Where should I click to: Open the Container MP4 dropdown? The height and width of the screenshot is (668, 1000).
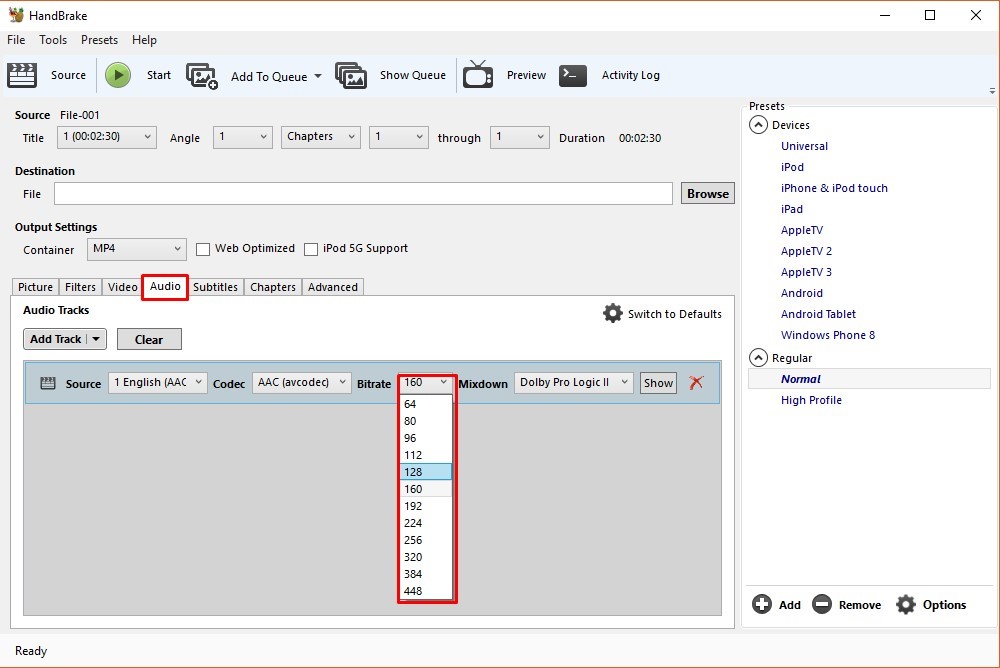click(136, 249)
